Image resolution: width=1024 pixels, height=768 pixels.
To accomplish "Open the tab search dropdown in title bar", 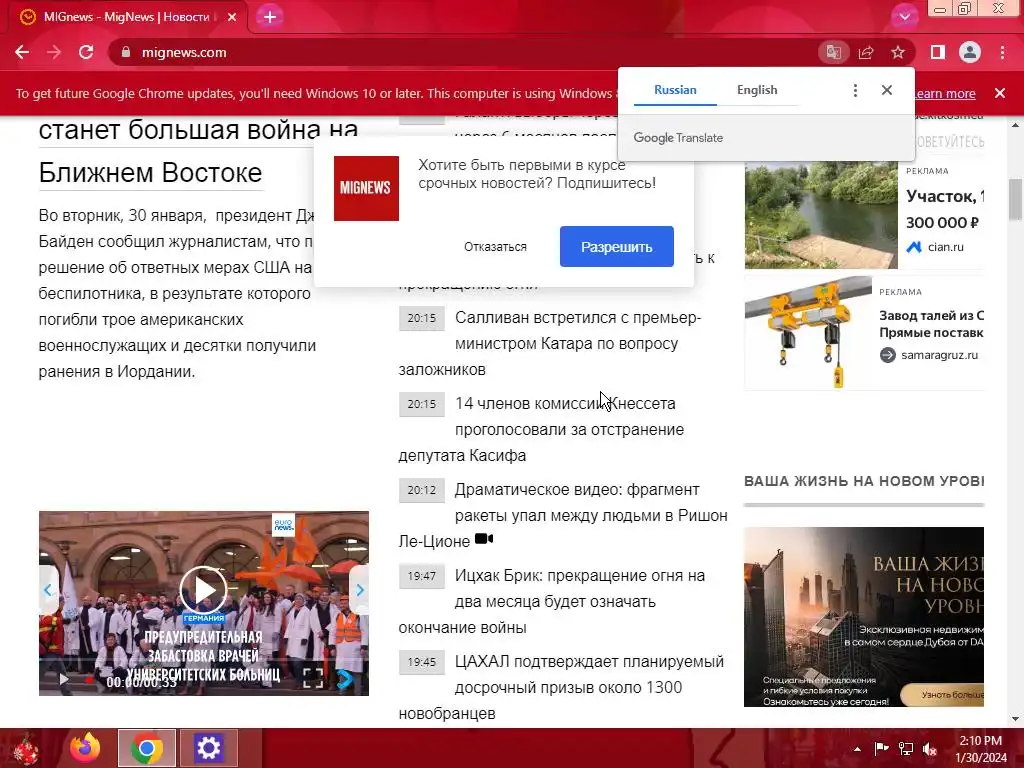I will [904, 17].
